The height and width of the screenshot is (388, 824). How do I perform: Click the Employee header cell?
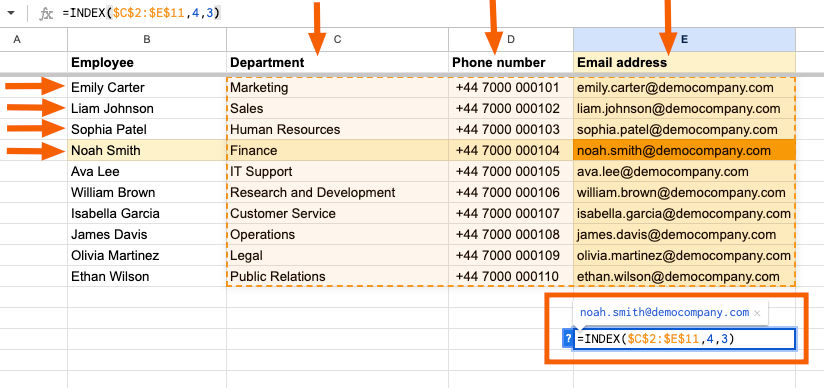(147, 63)
